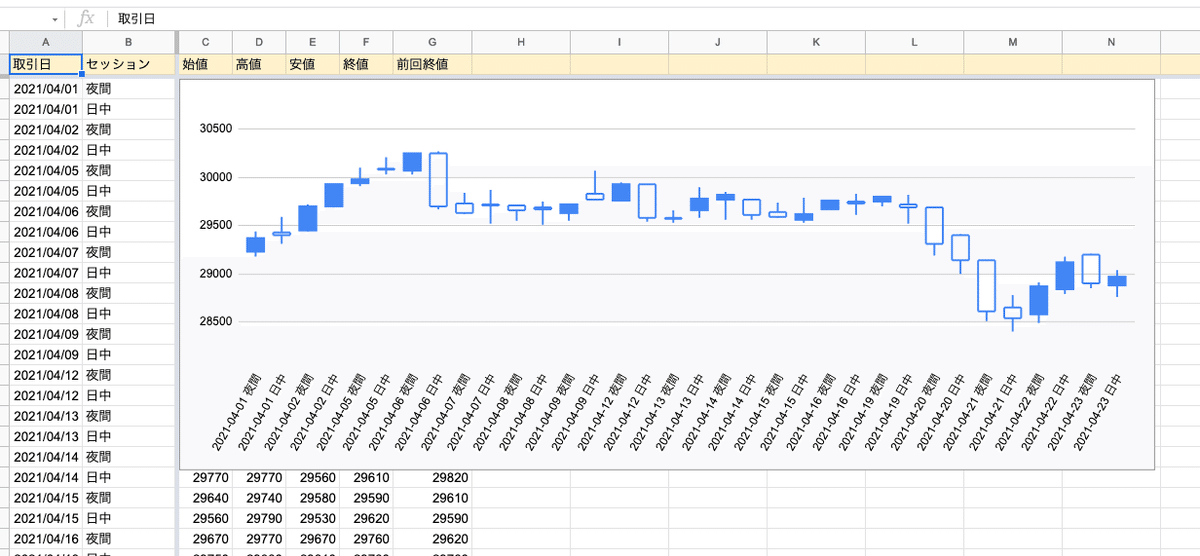Click the 29760 cell in 終値 column
Screen dimensions: 1200x556
[366, 538]
